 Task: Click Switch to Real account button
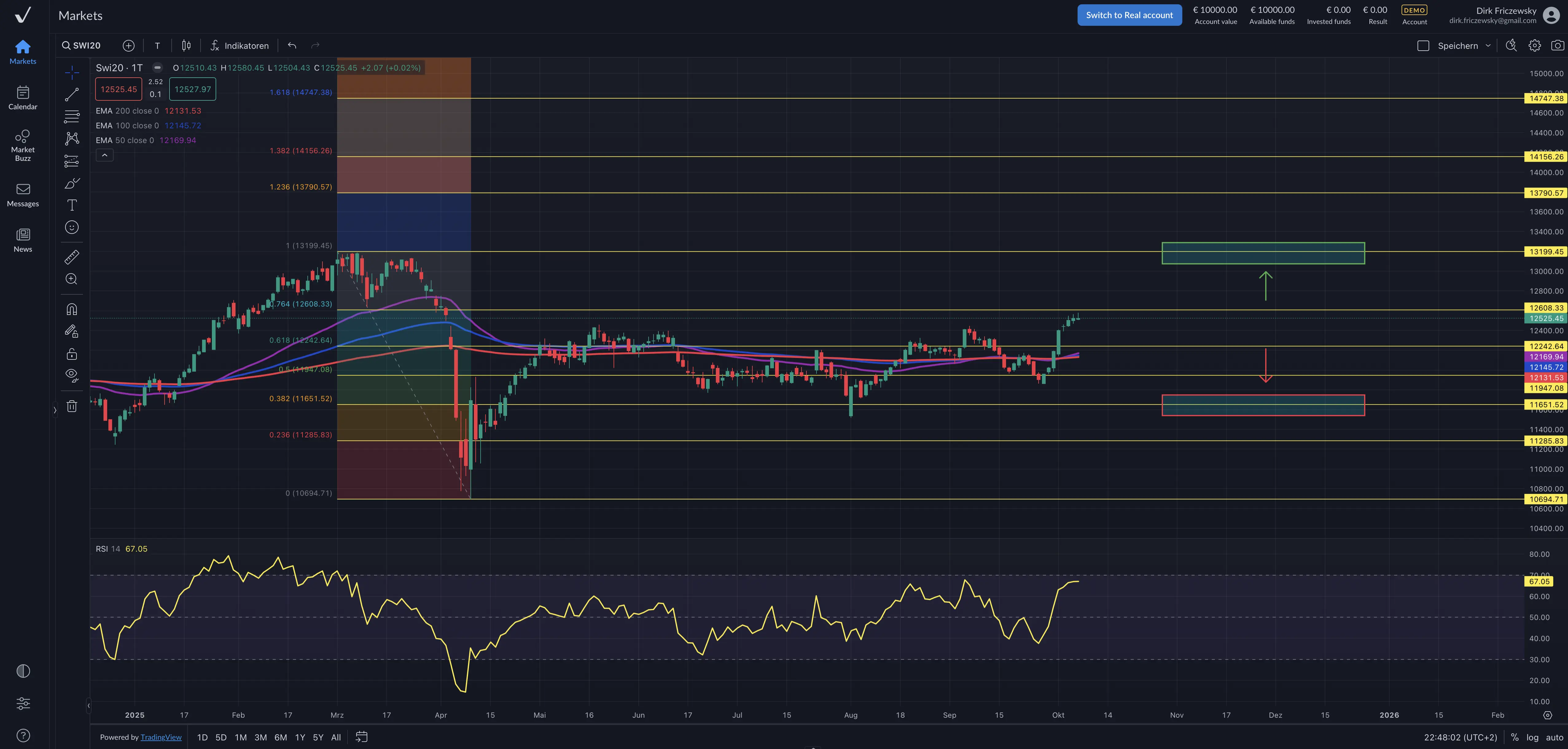click(1129, 15)
